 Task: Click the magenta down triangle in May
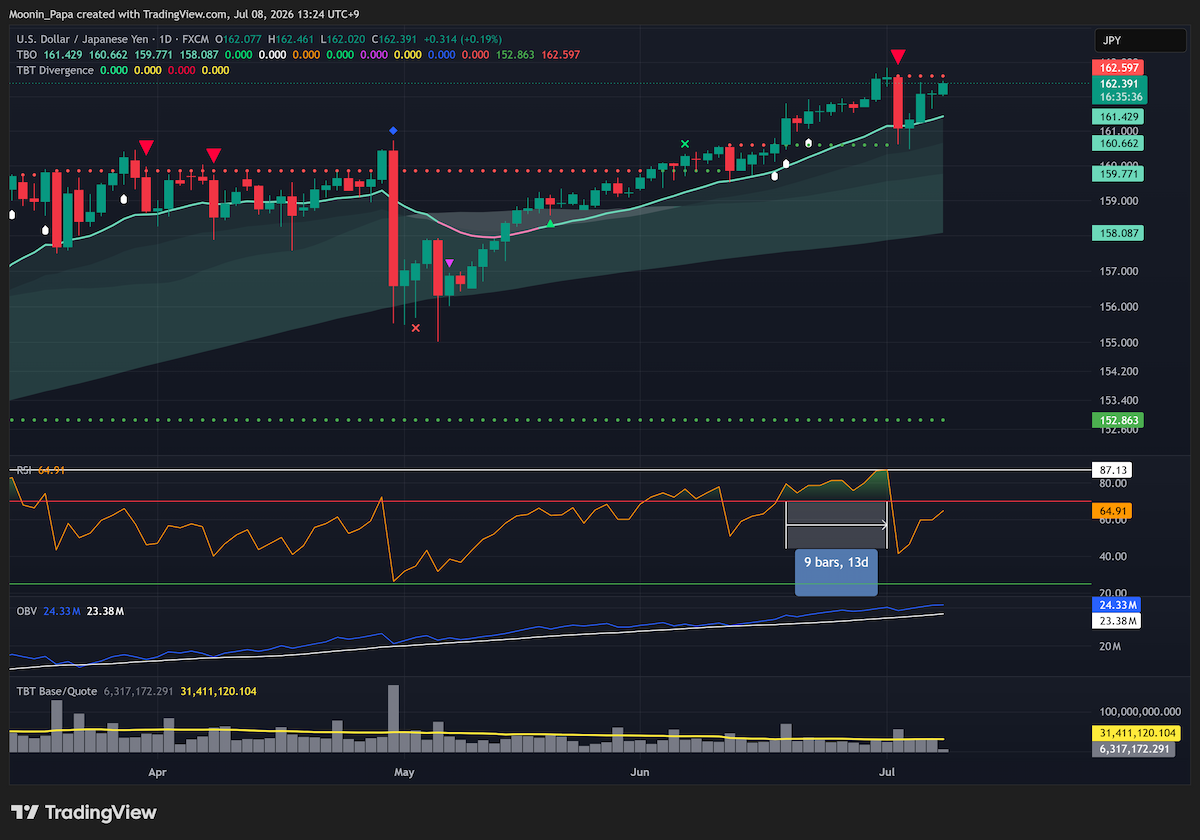click(449, 264)
